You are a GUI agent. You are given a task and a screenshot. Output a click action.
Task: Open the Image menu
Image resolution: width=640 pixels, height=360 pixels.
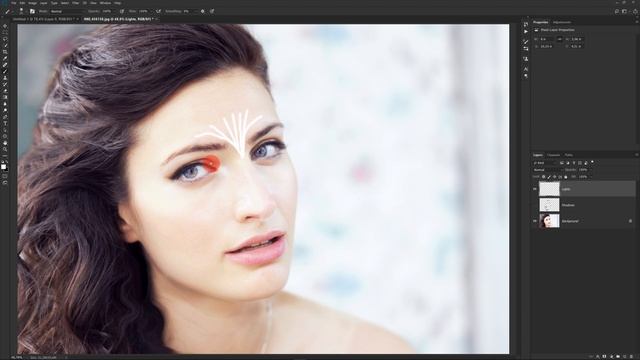click(32, 3)
